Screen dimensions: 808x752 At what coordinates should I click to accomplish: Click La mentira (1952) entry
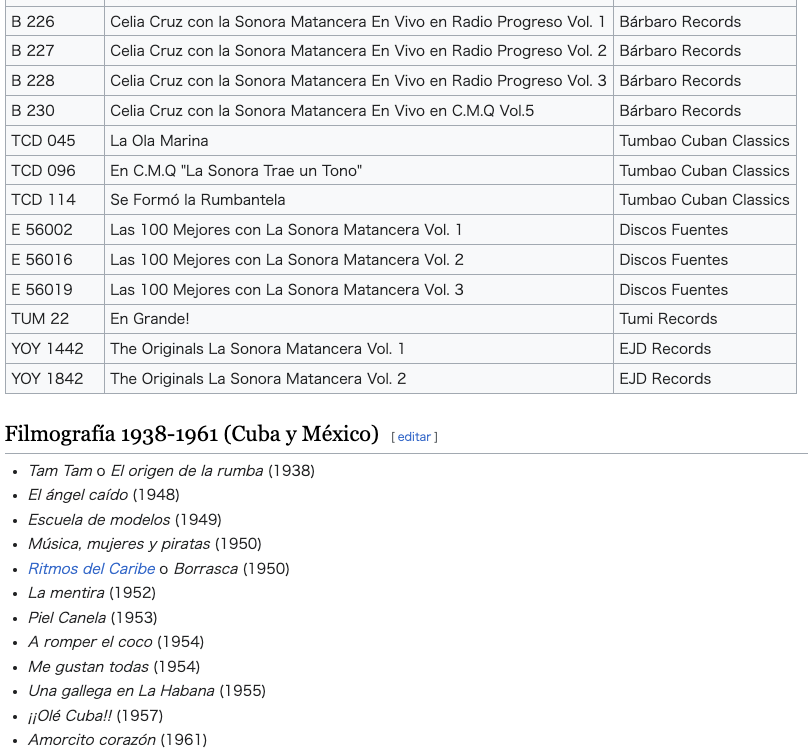92,593
